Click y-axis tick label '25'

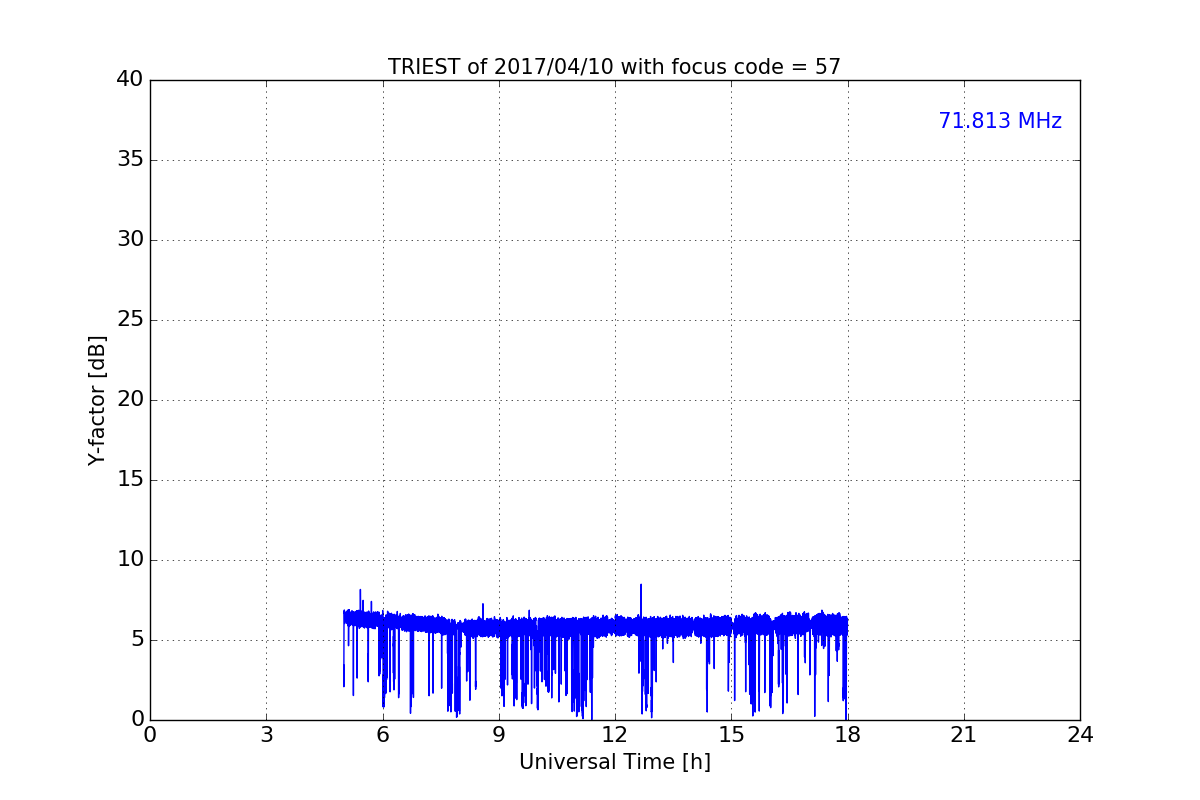pos(130,320)
